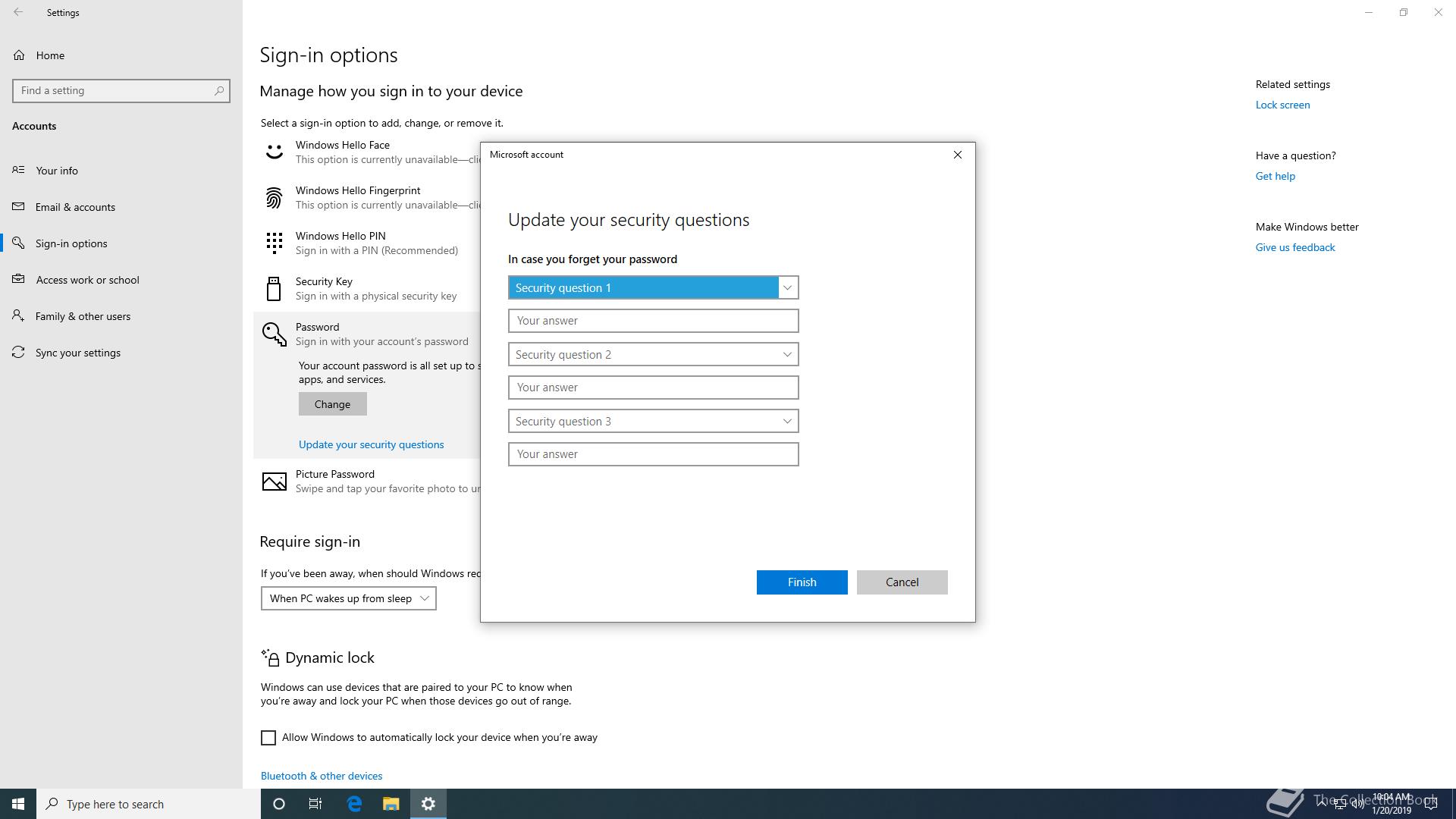Click the Cancel button in the dialog

click(902, 582)
